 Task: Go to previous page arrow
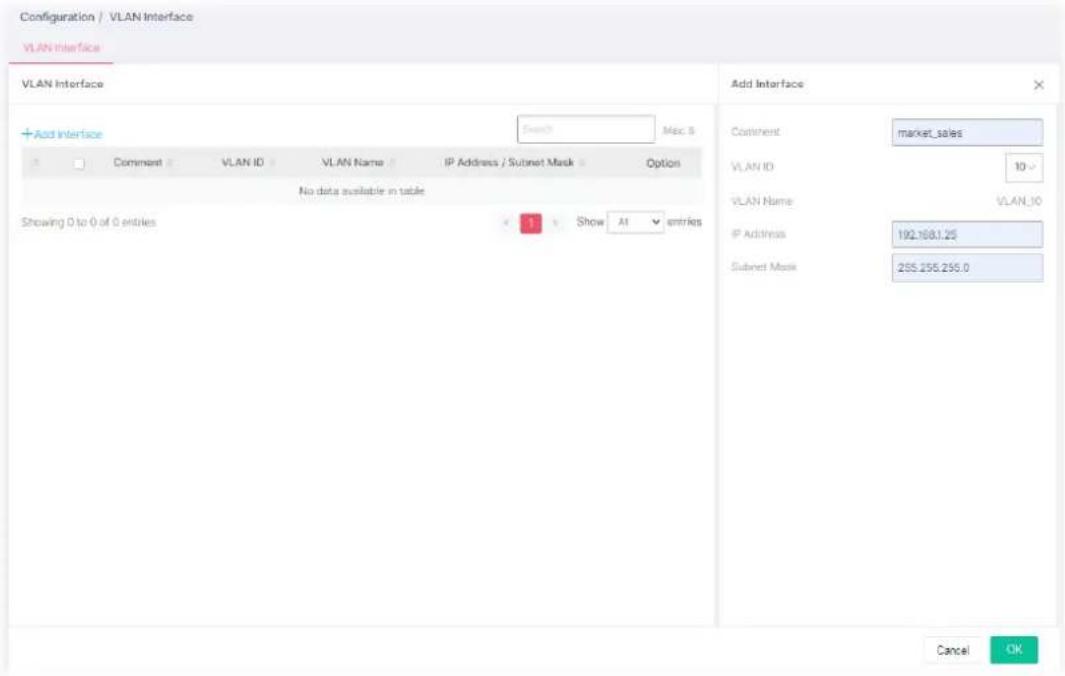point(506,223)
